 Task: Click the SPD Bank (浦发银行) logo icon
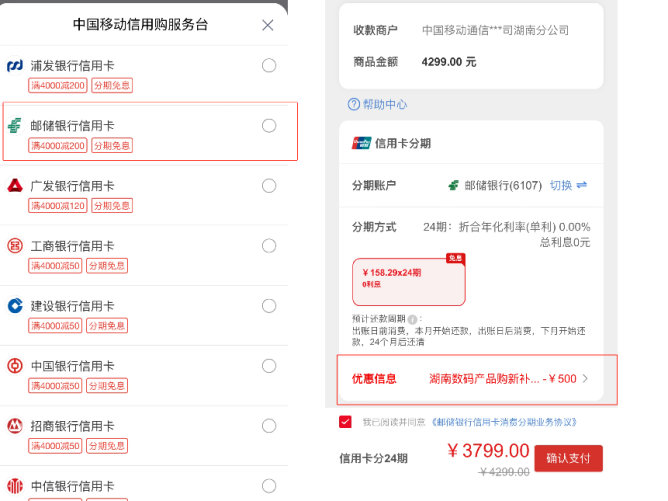pos(15,66)
